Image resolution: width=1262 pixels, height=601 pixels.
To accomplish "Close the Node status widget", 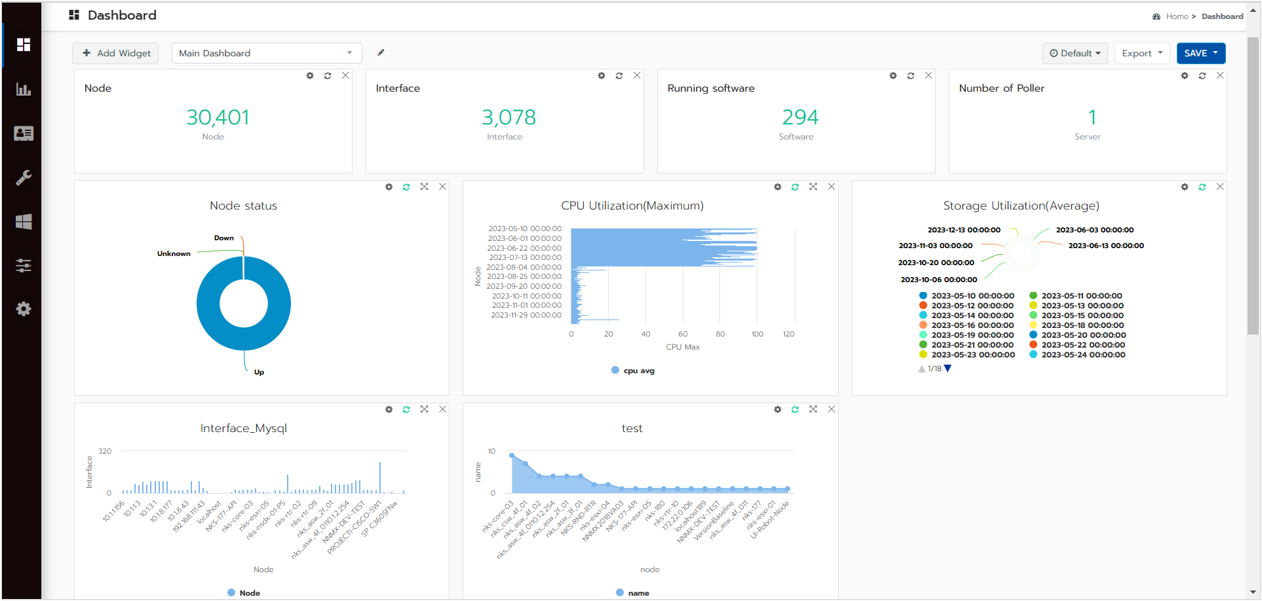I will pyautogui.click(x=443, y=187).
